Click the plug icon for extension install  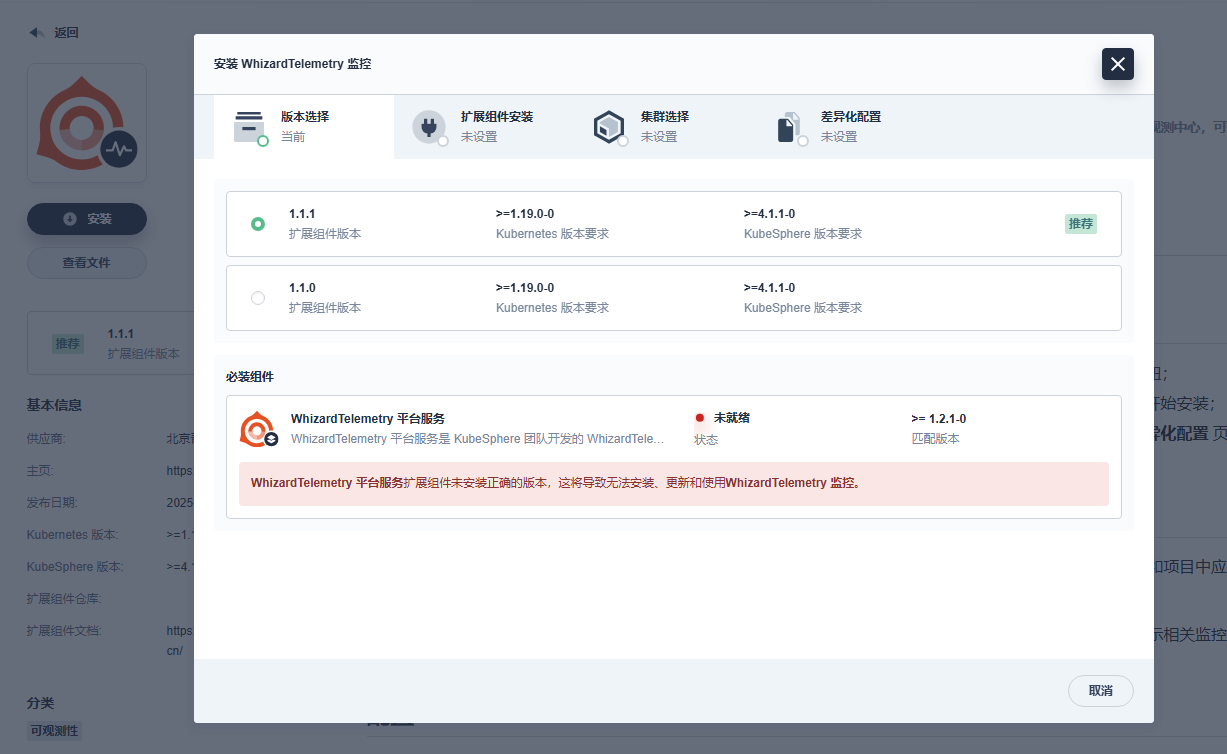(429, 127)
